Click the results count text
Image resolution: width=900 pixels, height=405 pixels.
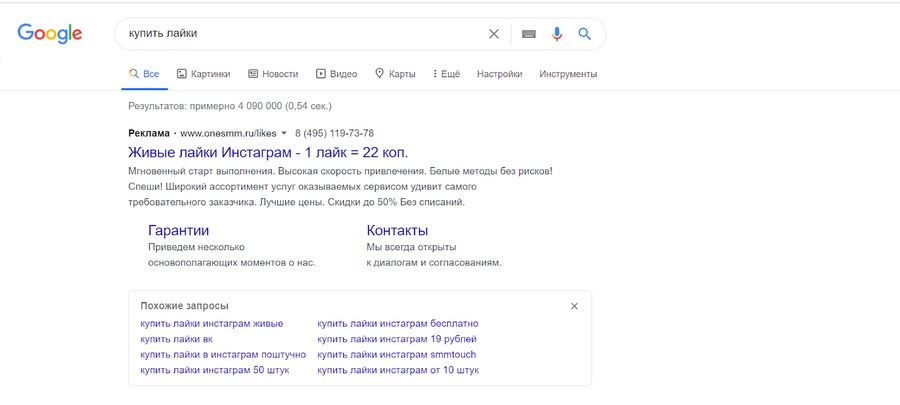pos(230,106)
